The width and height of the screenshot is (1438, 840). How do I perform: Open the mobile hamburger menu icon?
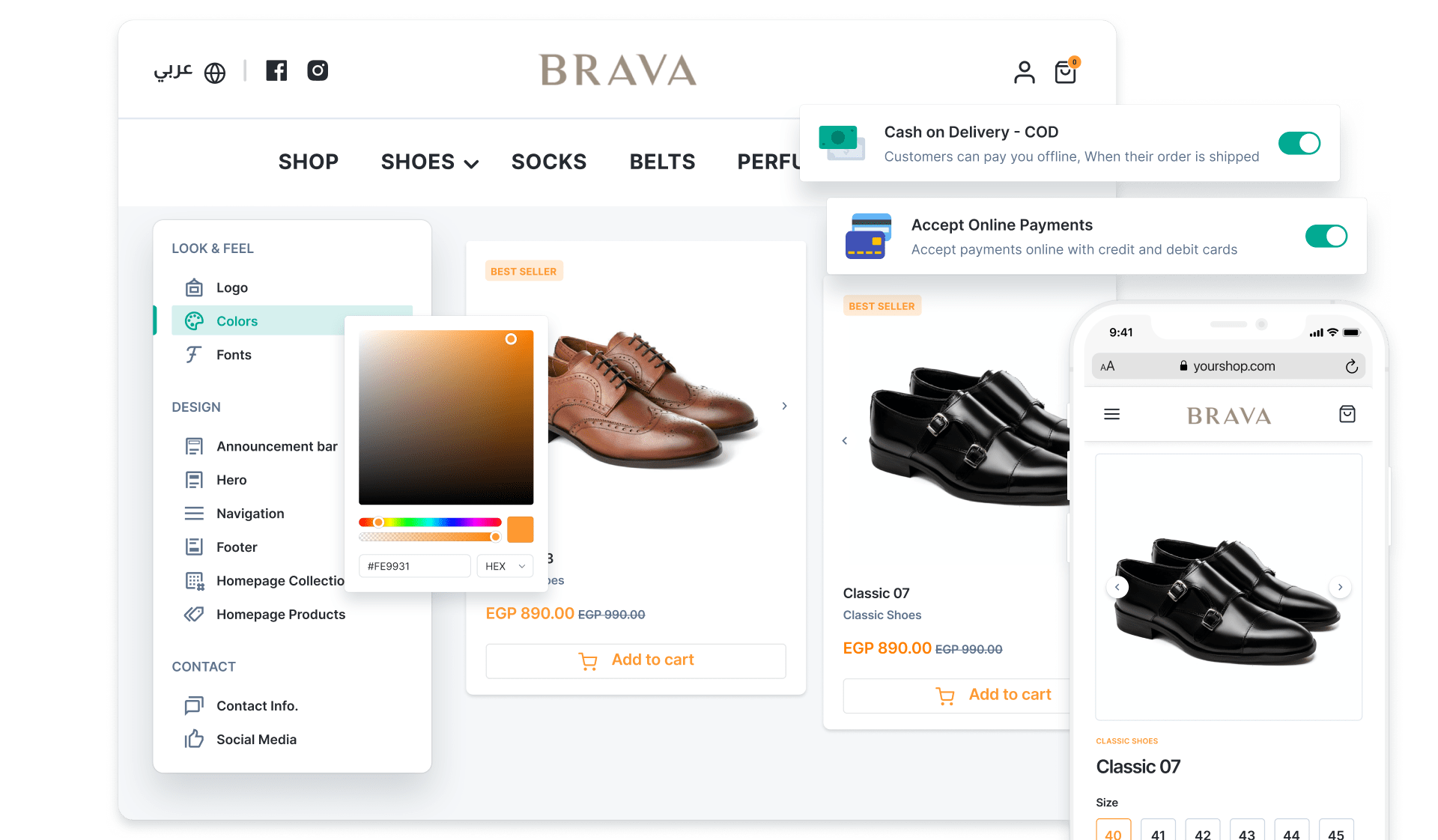[x=1111, y=414]
